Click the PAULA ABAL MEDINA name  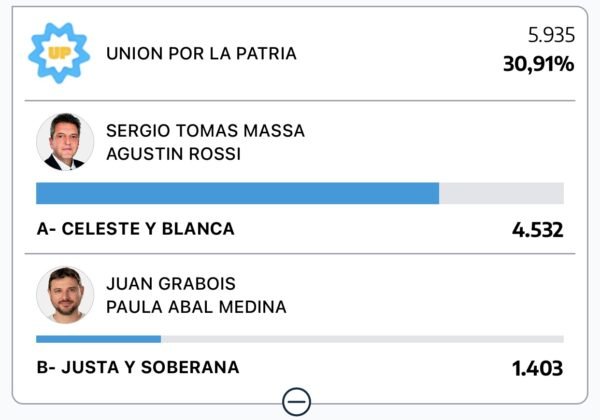196,307
